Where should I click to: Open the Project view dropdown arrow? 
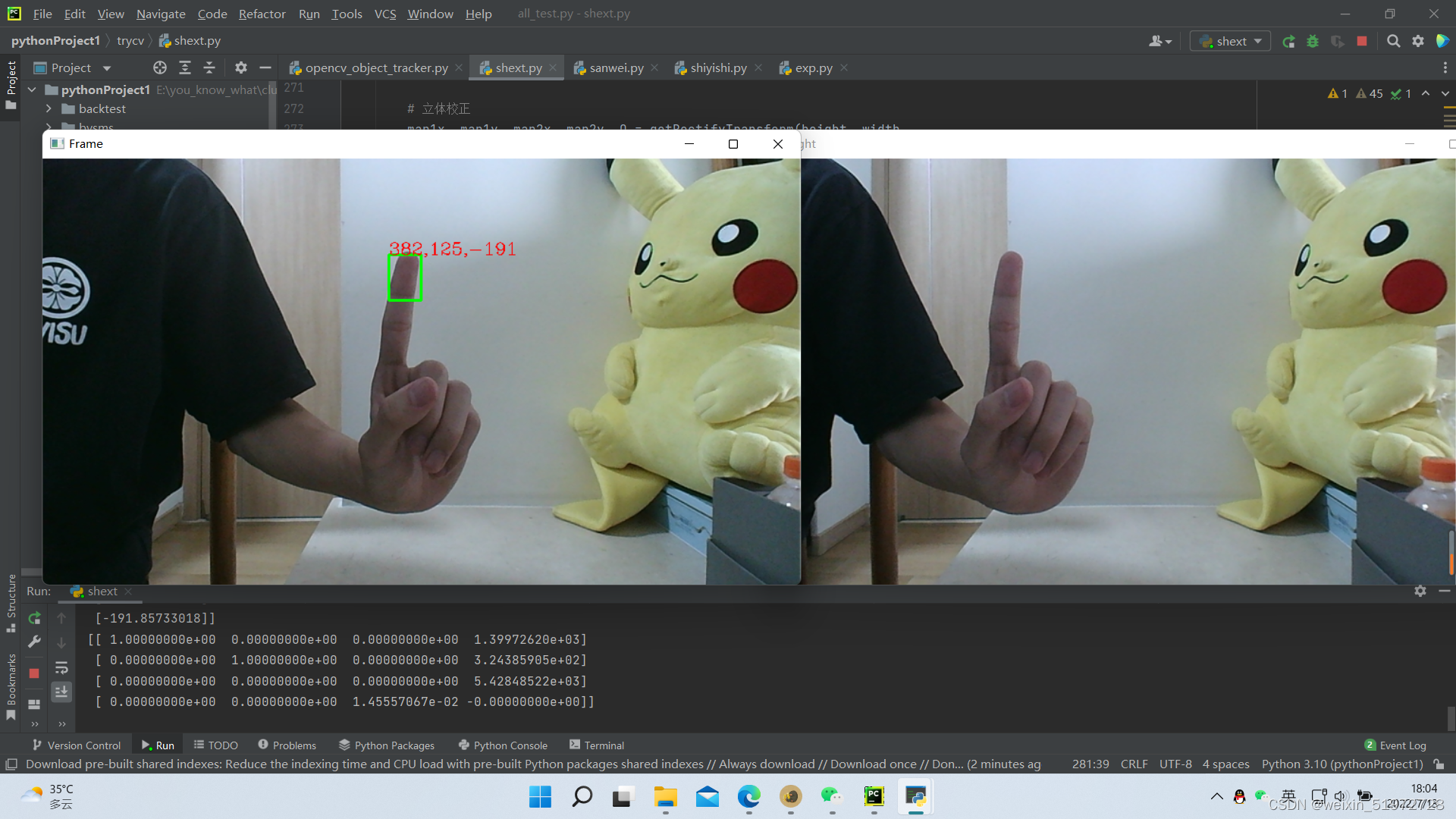[107, 68]
